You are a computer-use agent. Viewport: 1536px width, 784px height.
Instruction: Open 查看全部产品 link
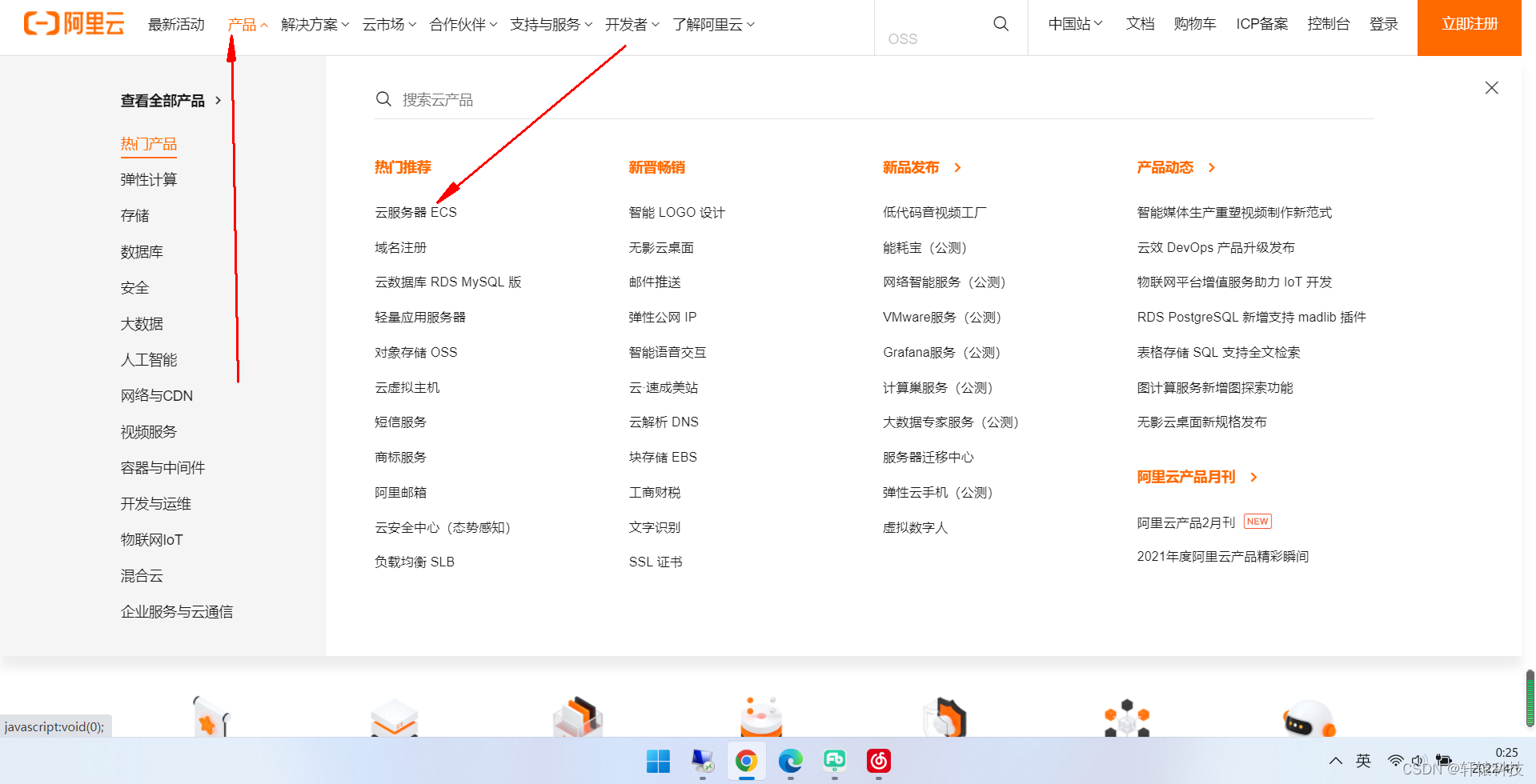click(170, 101)
